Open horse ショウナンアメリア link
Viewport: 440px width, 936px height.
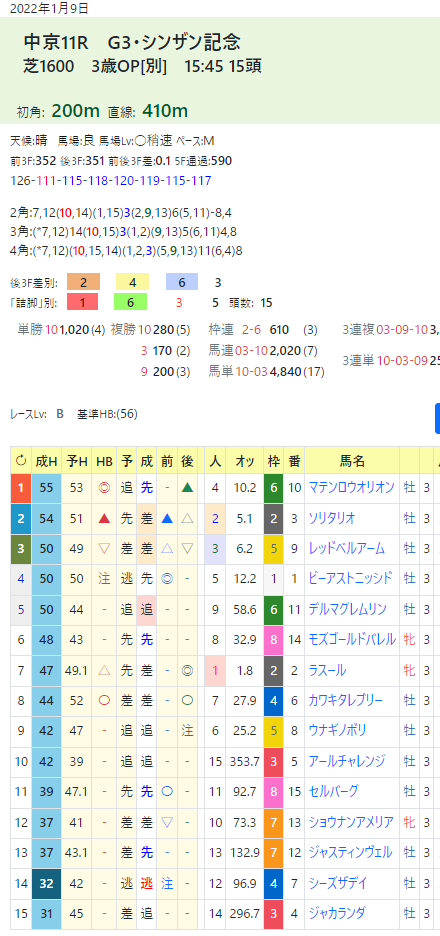click(351, 821)
